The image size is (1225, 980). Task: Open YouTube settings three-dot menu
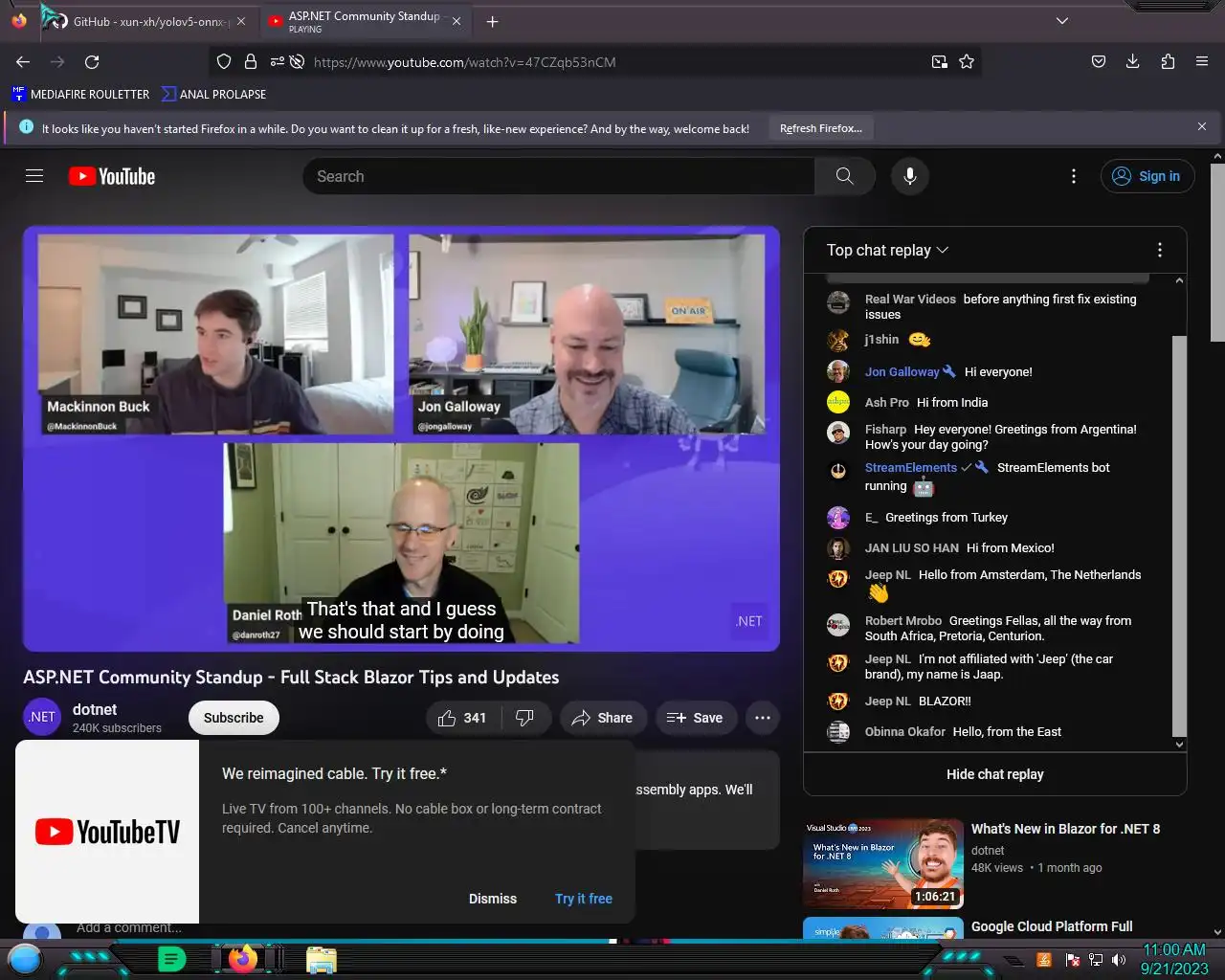point(1074,176)
